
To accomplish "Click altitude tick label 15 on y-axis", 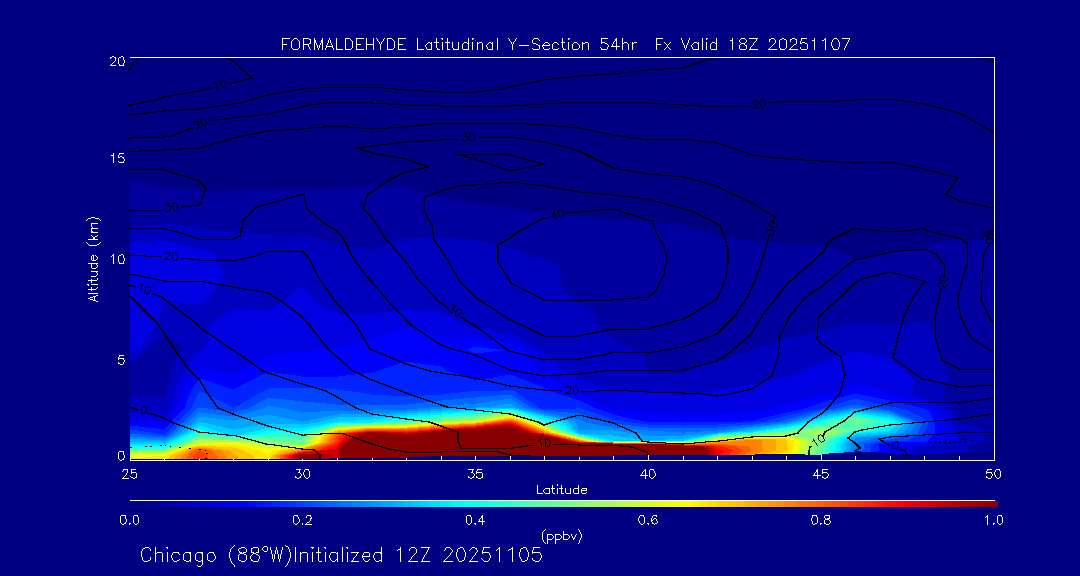I will [x=115, y=159].
